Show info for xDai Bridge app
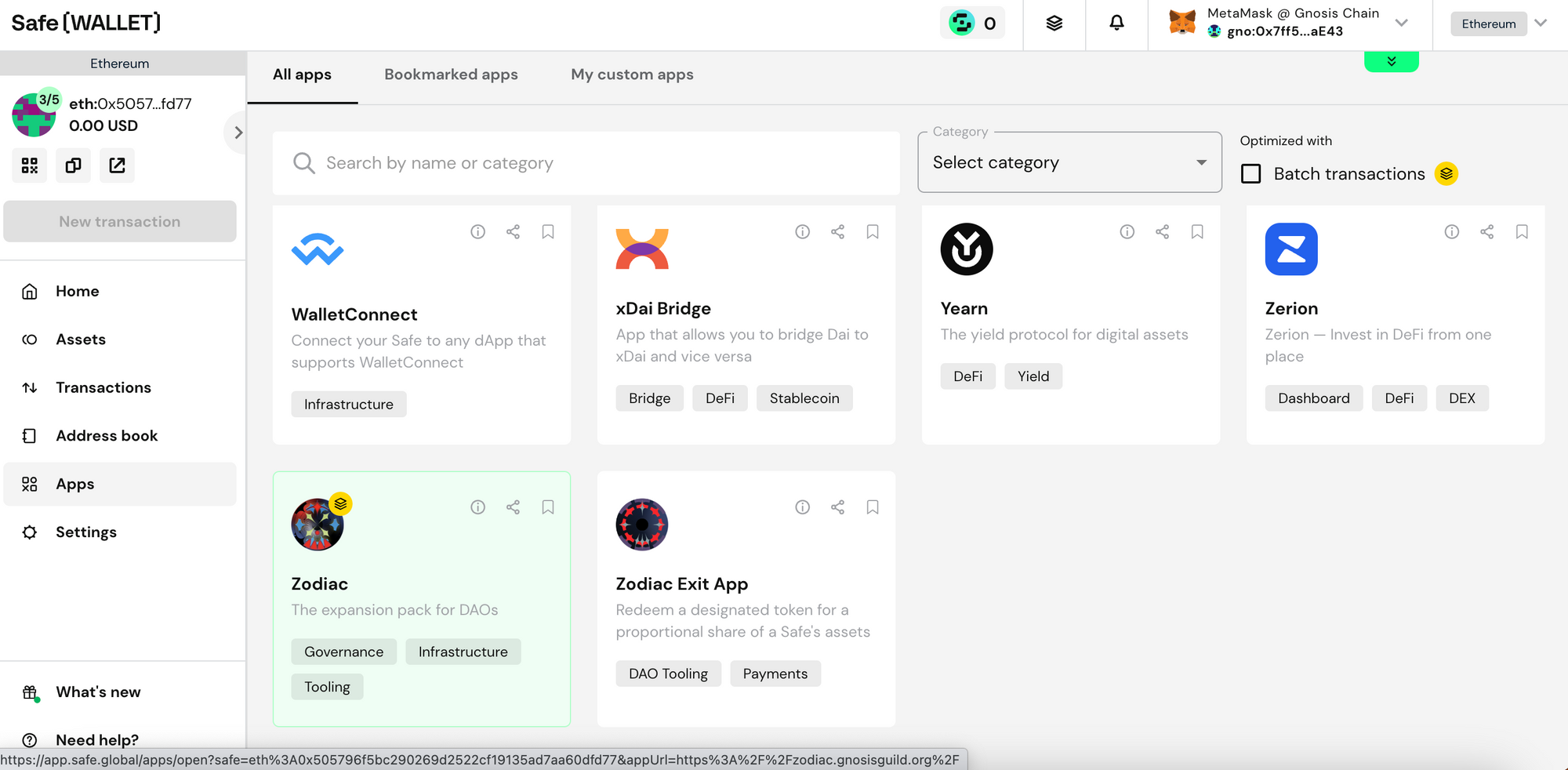Screen dimensions: 1568x770 coord(802,232)
